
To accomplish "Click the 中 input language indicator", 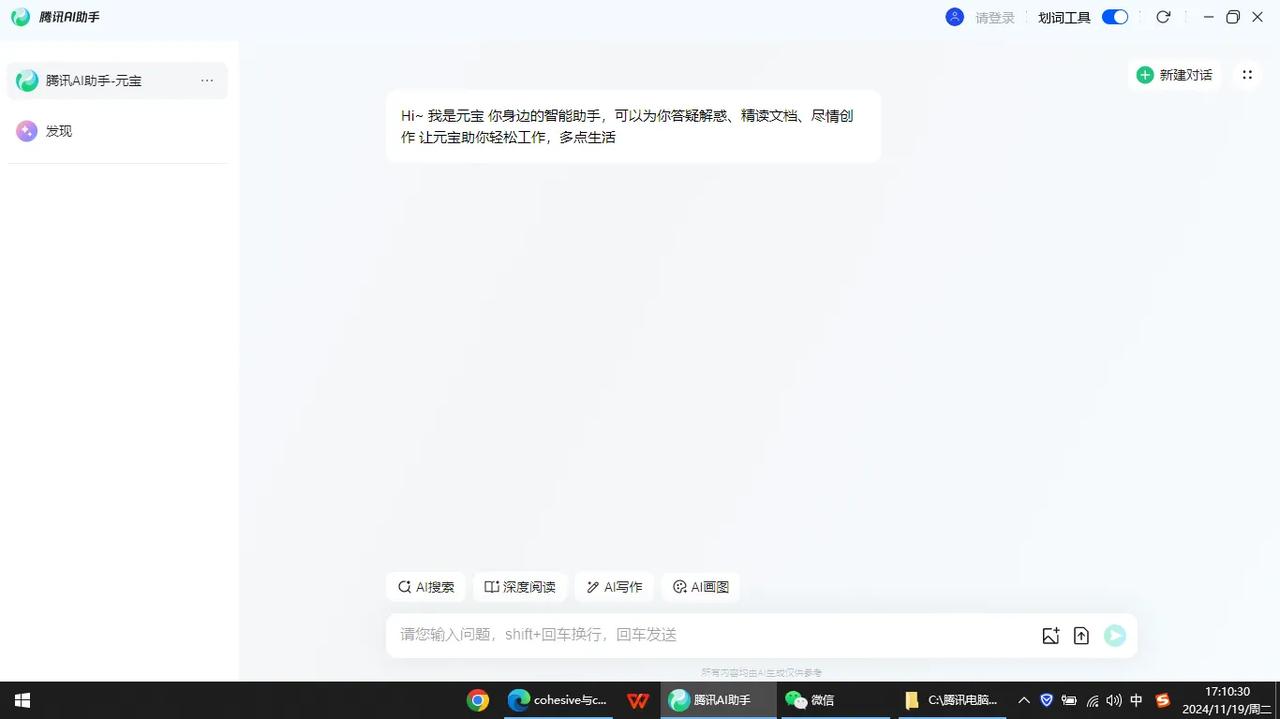I will (x=1136, y=700).
